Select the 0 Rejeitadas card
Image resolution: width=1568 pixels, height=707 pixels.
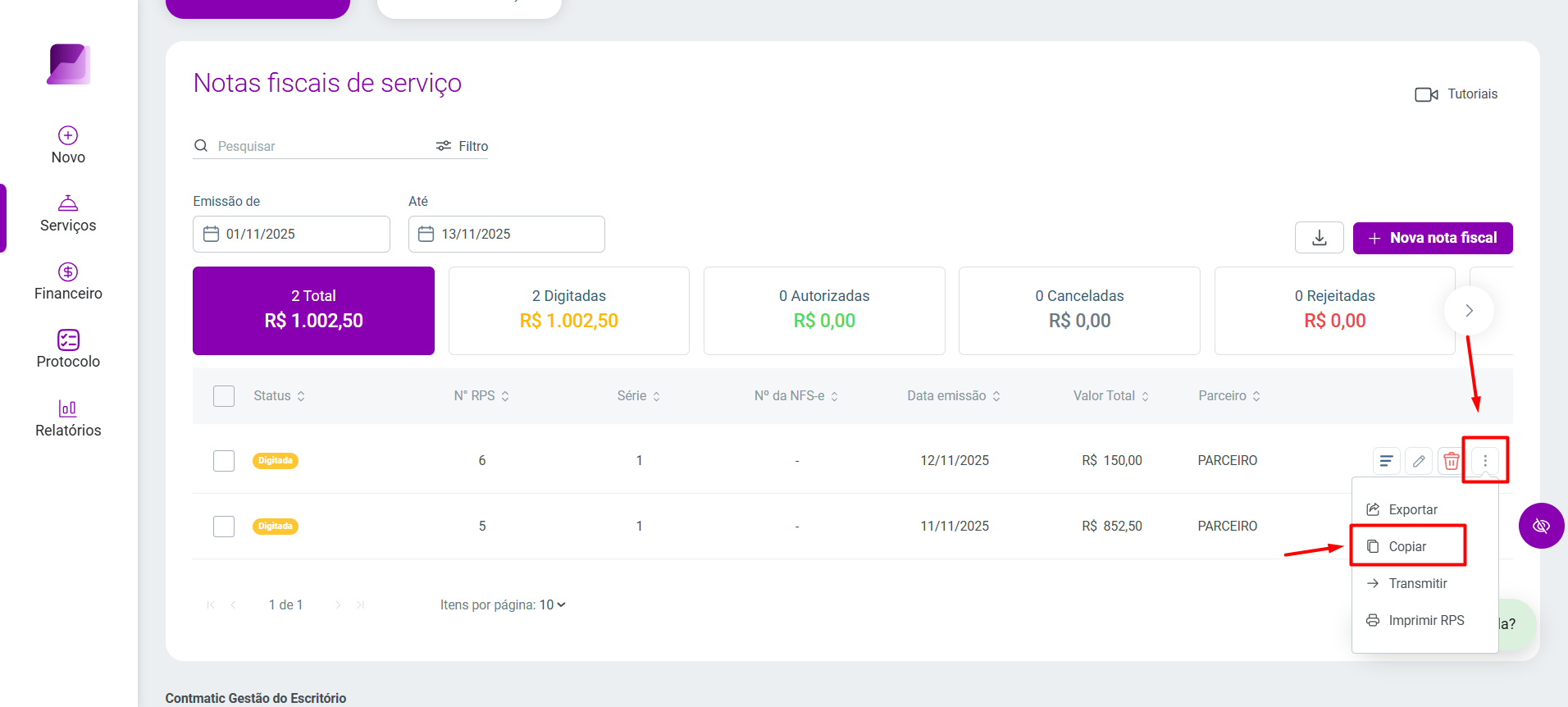[x=1335, y=311]
